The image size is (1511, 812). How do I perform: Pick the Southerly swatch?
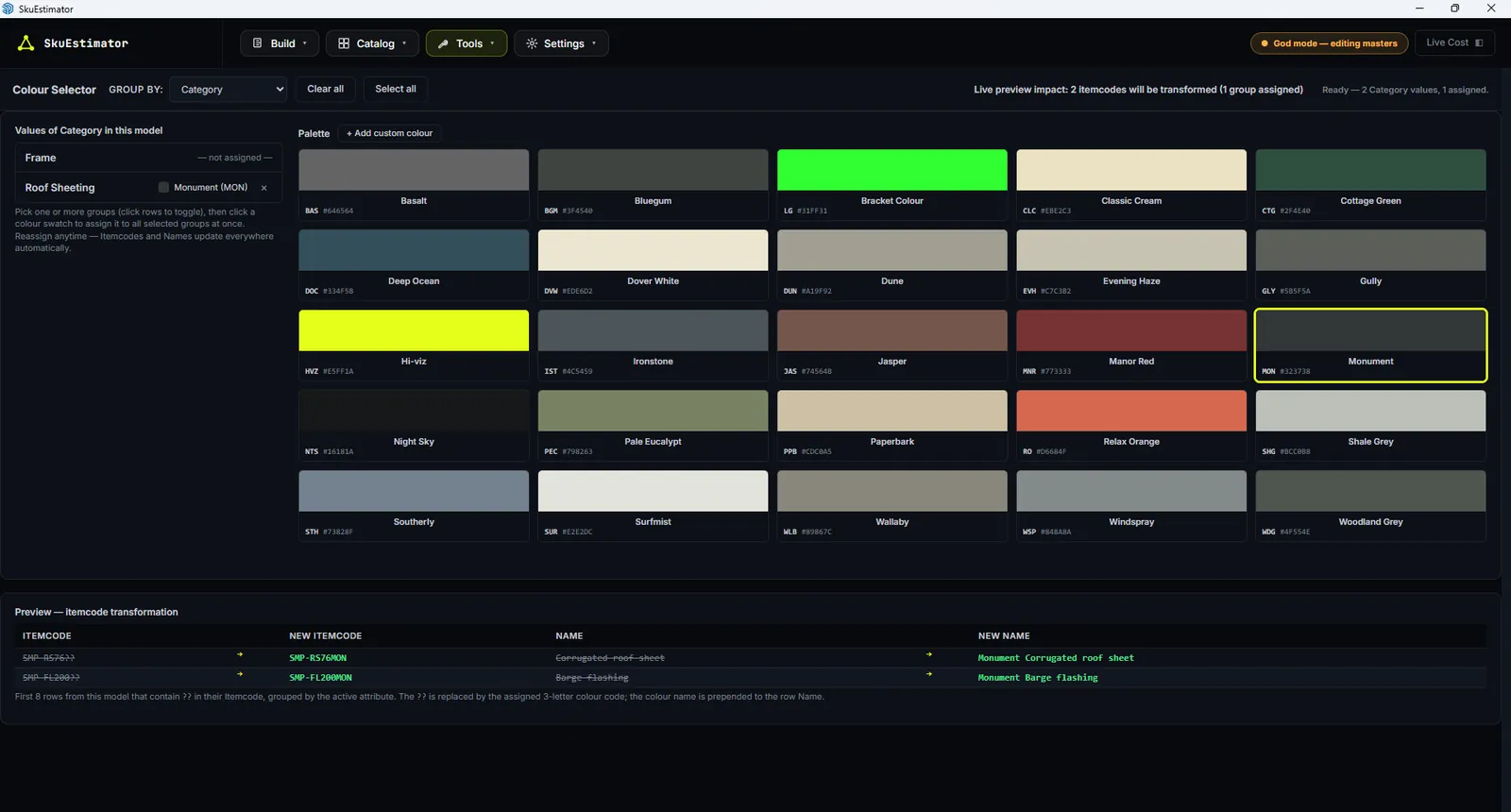(414, 505)
